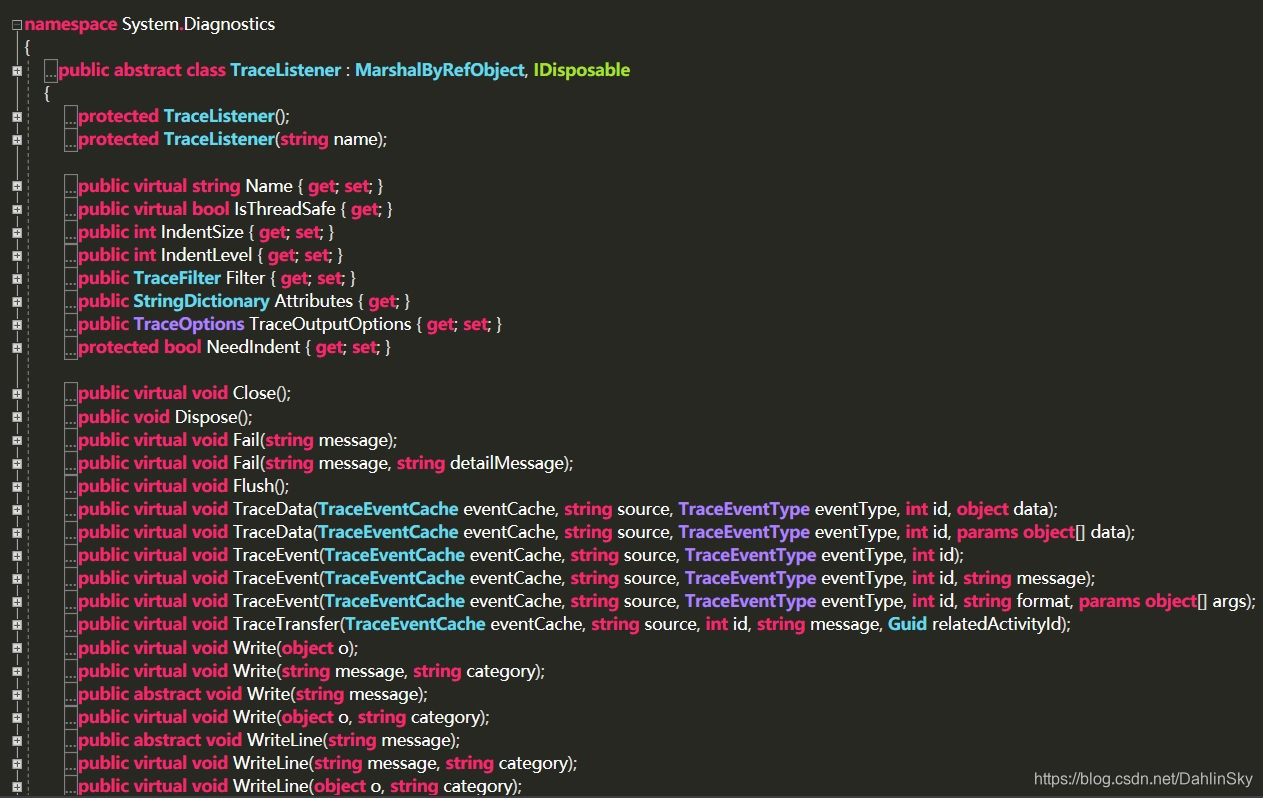Click the 'StringDictionary' type name
This screenshot has height=798, width=1263.
(201, 301)
